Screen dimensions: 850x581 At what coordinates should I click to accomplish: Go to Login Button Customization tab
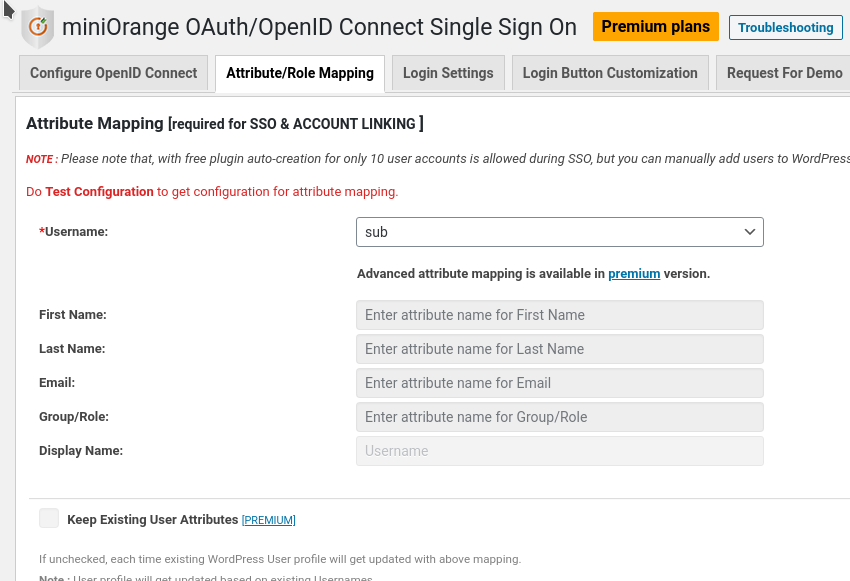[x=610, y=73]
